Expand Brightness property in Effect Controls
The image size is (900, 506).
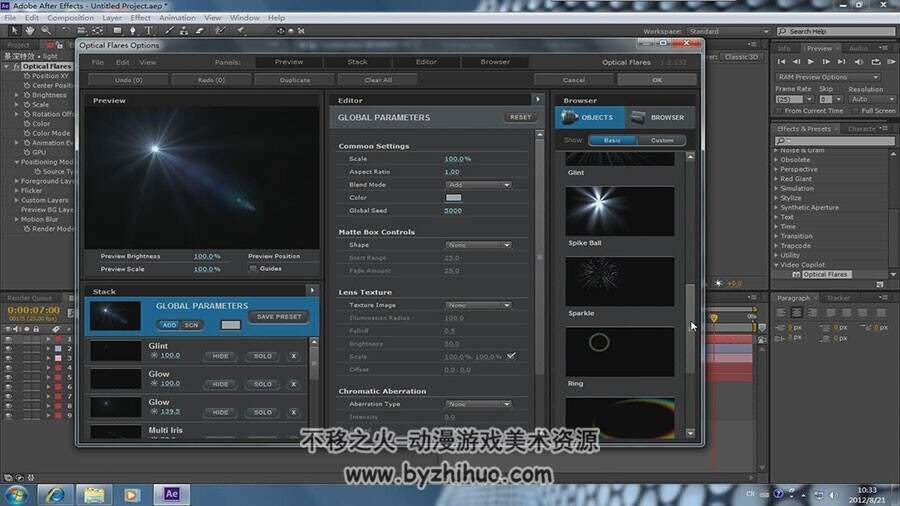click(x=17, y=95)
